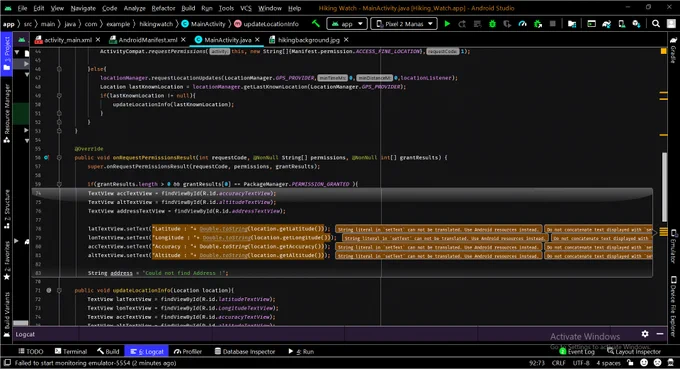Click the Apply Code Changes icon
This screenshot has height=369, width=680.
coord(477,24)
